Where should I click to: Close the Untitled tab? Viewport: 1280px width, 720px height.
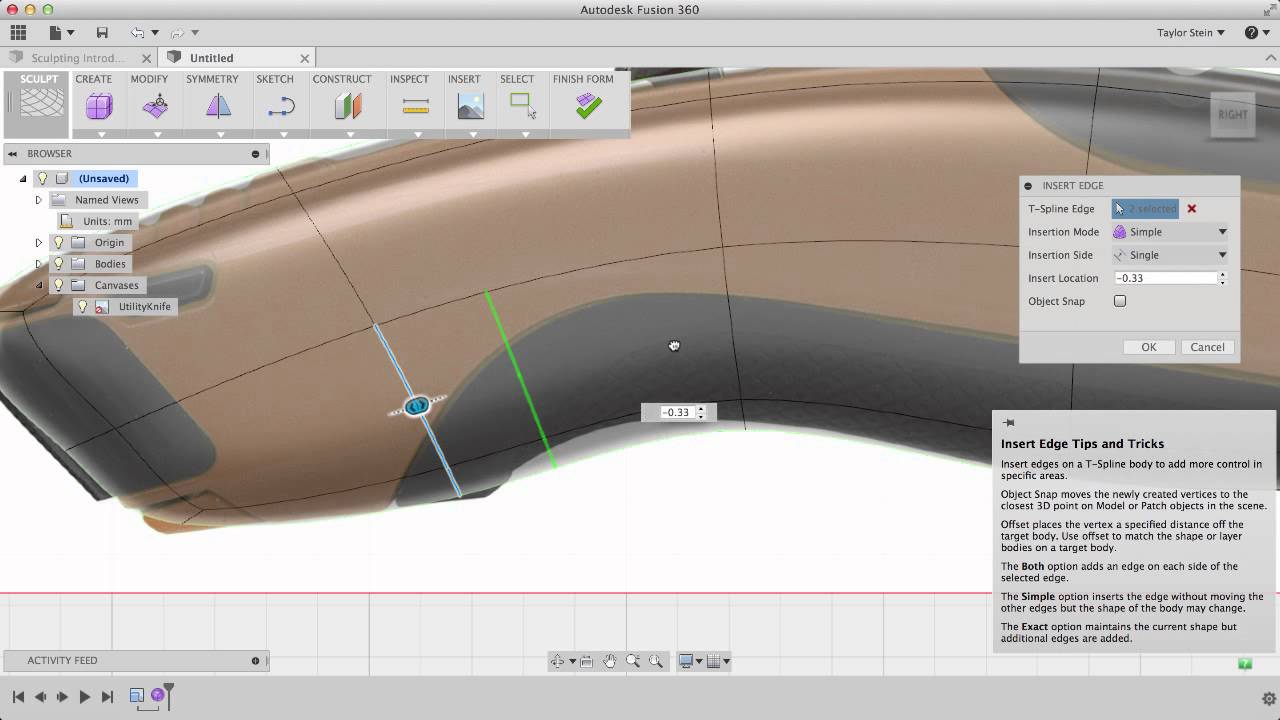point(305,58)
